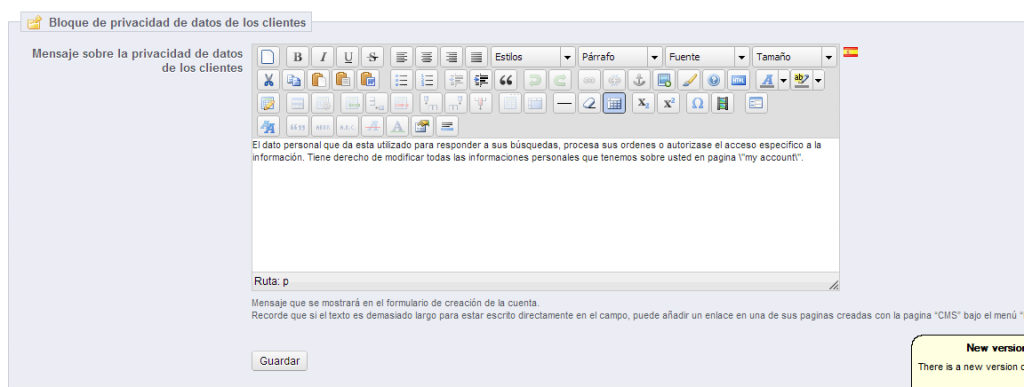Apply blockquote formatting
This screenshot has height=387, width=1024.
(x=505, y=80)
